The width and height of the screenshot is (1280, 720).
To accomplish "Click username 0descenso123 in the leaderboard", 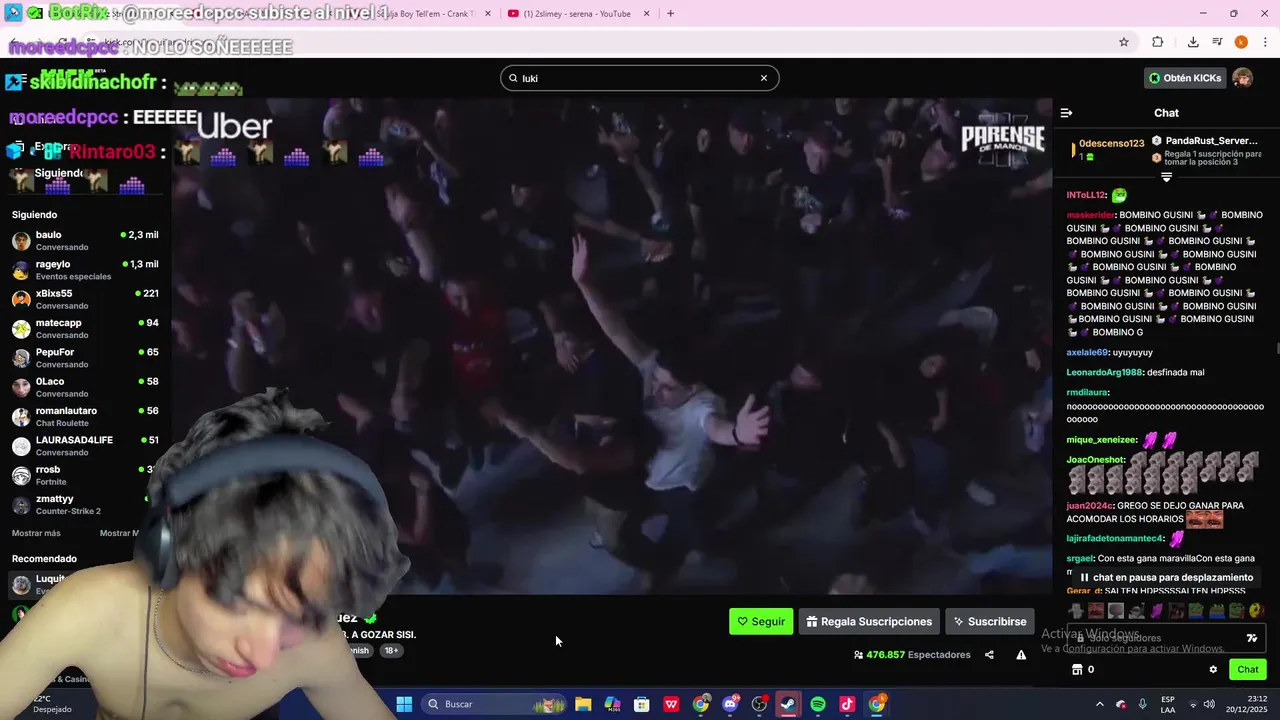I will [x=1111, y=143].
